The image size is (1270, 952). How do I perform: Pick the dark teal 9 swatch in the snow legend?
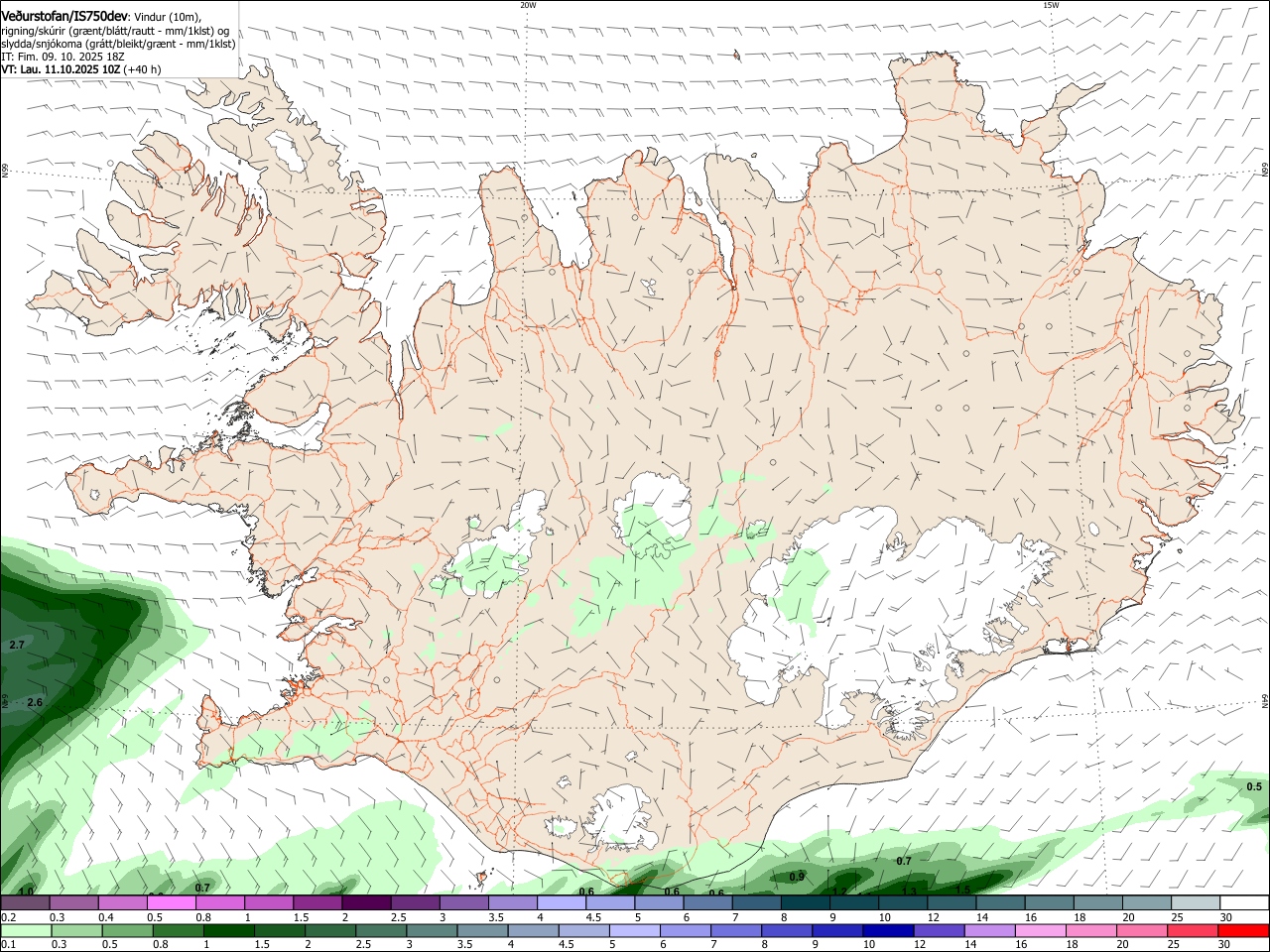pyautogui.click(x=854, y=902)
